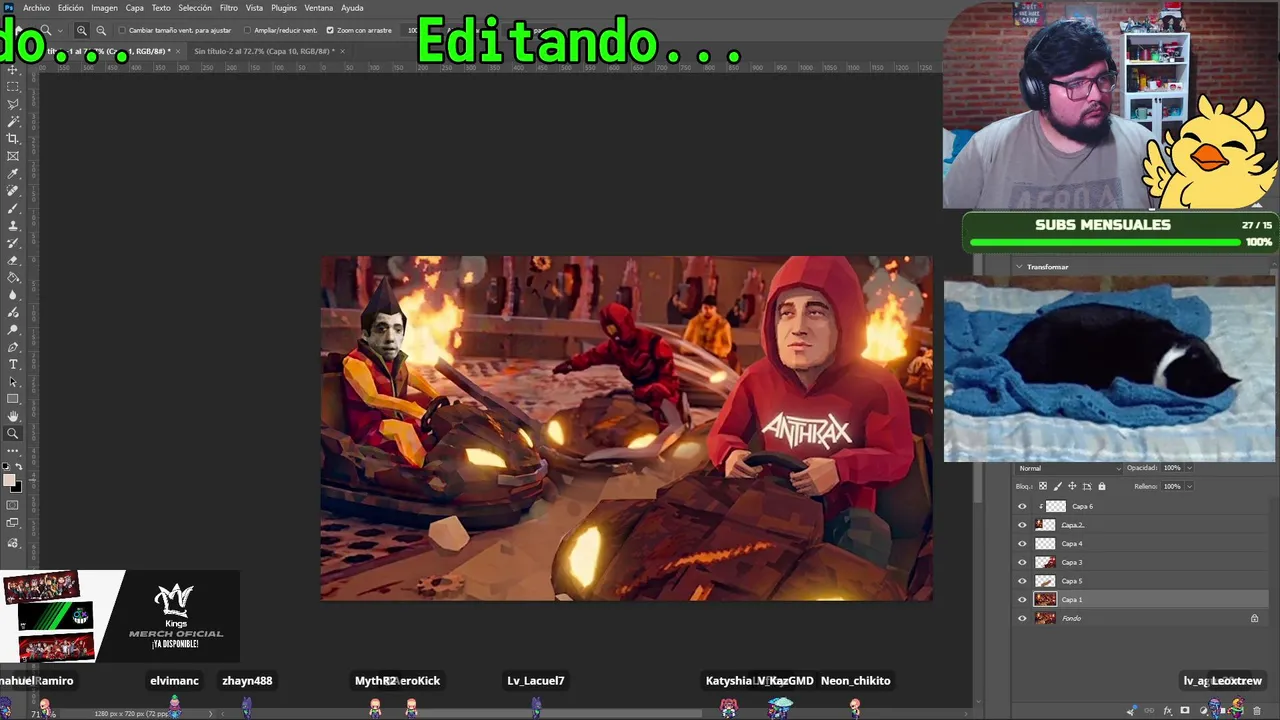Open the Zoom tool preset picker arrow
The height and width of the screenshot is (720, 1280).
click(59, 30)
